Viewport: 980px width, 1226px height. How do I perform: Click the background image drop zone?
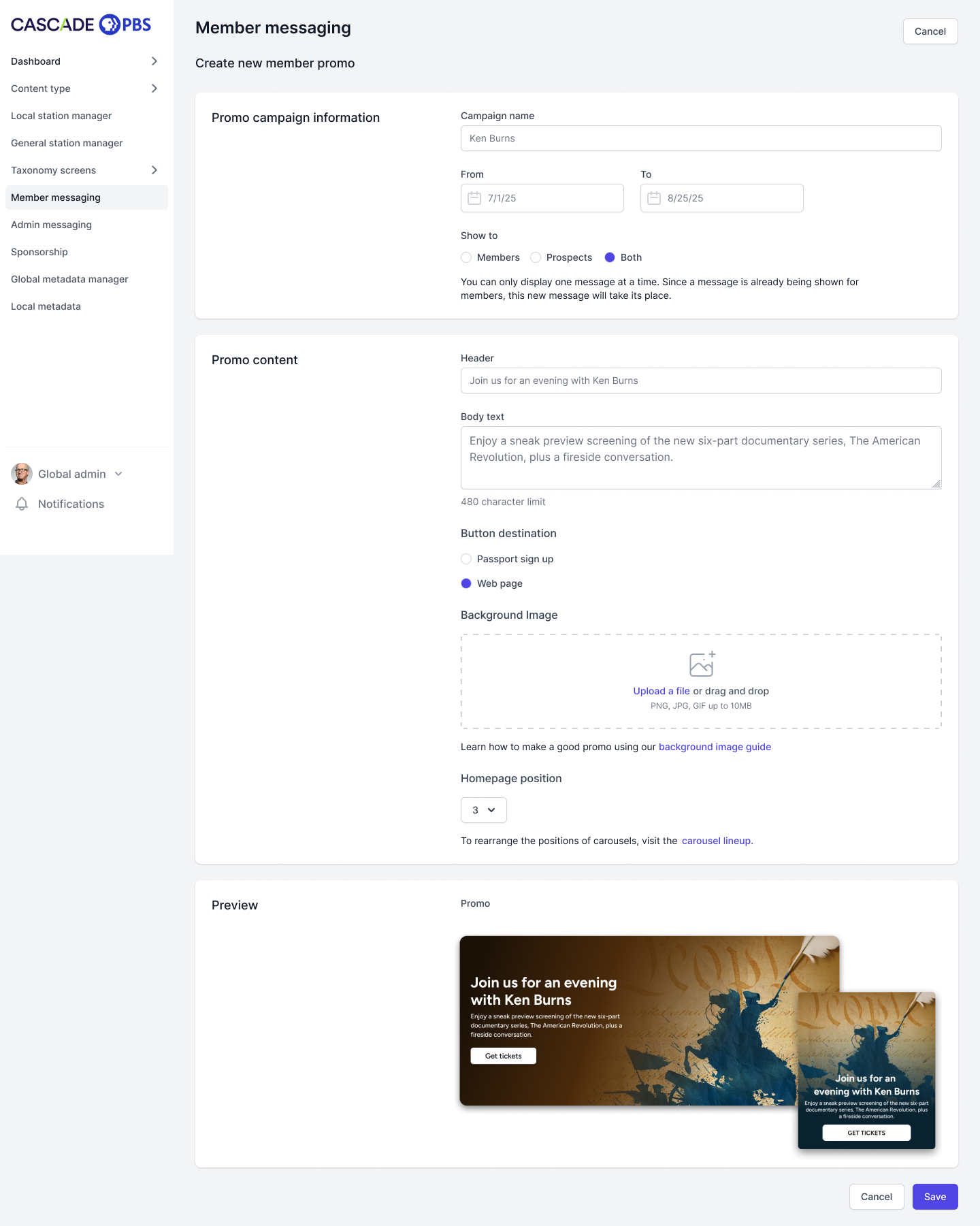(x=701, y=681)
